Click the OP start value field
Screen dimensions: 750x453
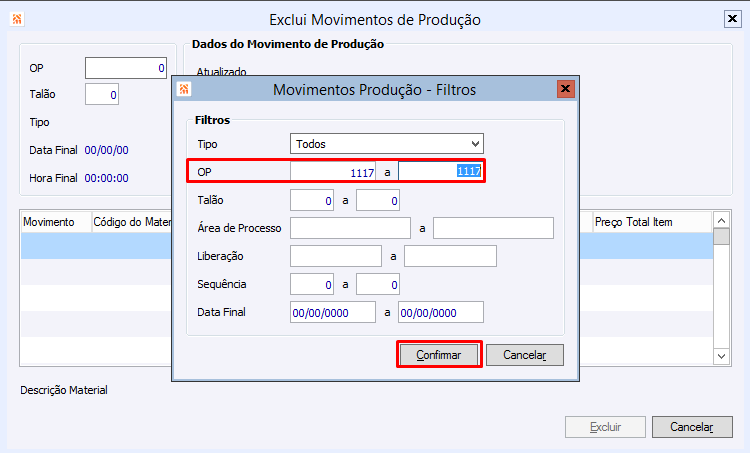click(333, 172)
